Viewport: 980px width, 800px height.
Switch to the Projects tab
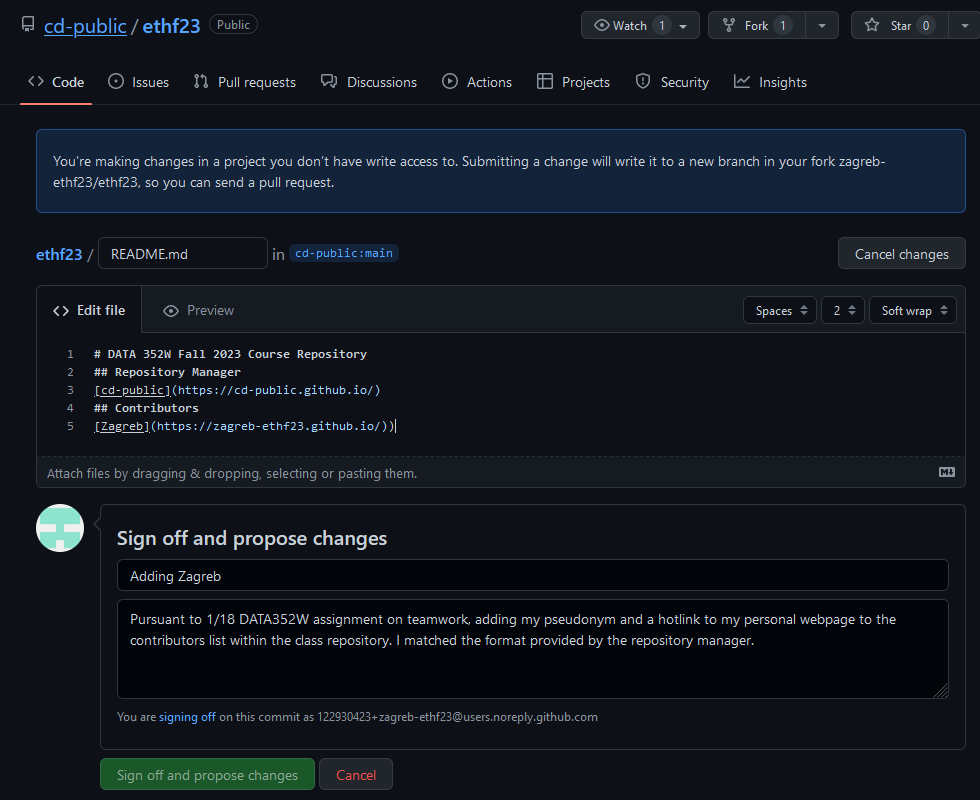pyautogui.click(x=573, y=82)
